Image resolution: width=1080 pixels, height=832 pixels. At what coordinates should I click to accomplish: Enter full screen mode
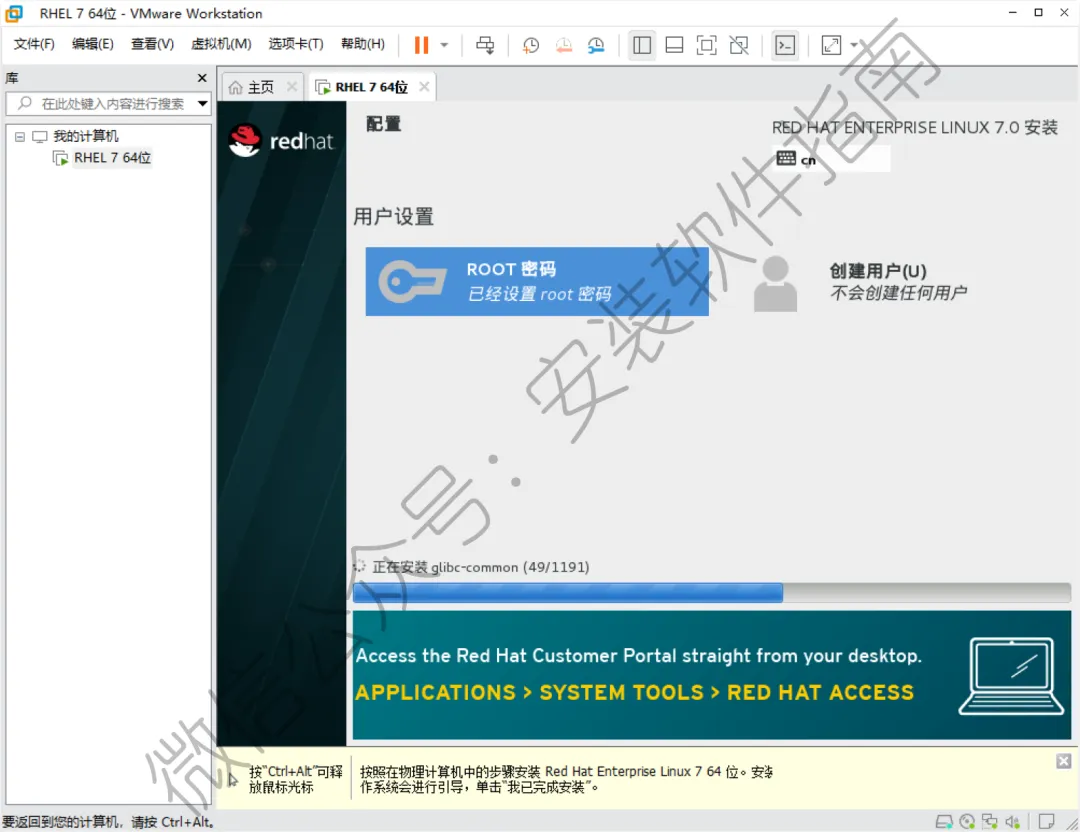pos(706,45)
